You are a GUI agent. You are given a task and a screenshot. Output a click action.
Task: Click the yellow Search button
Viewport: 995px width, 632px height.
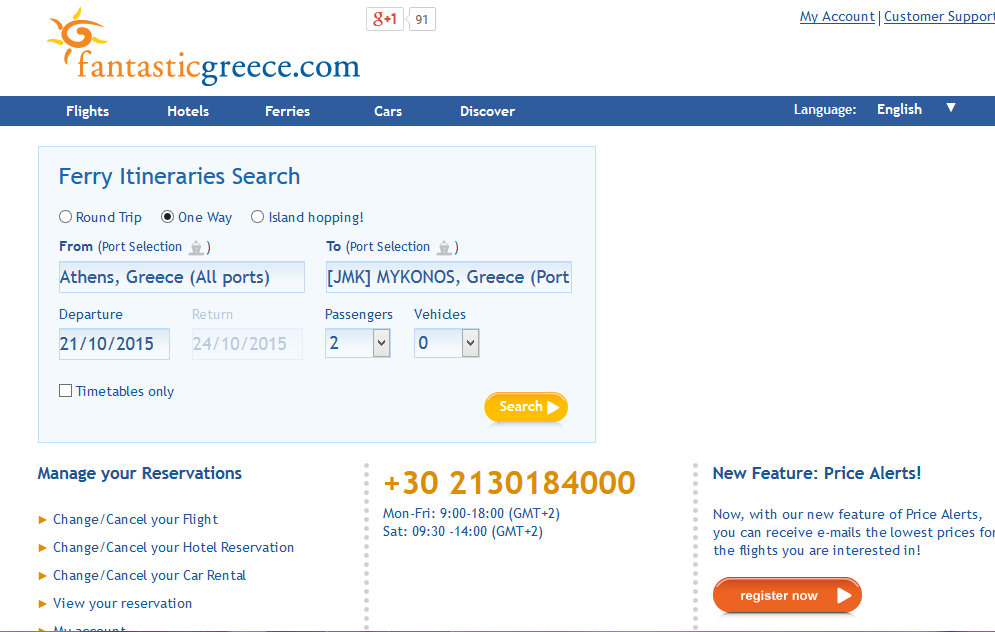coord(526,407)
